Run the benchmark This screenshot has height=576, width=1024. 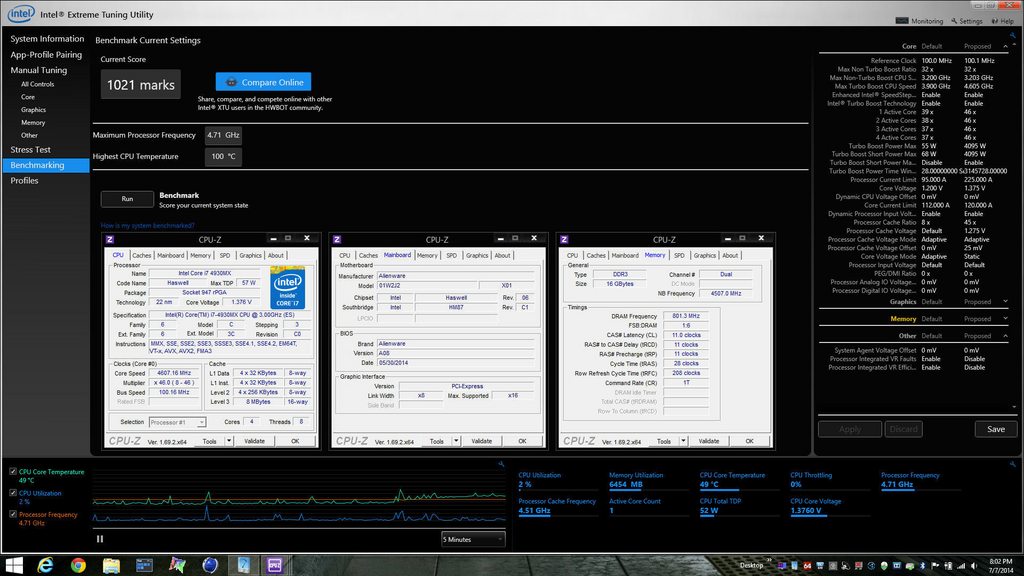pos(127,199)
